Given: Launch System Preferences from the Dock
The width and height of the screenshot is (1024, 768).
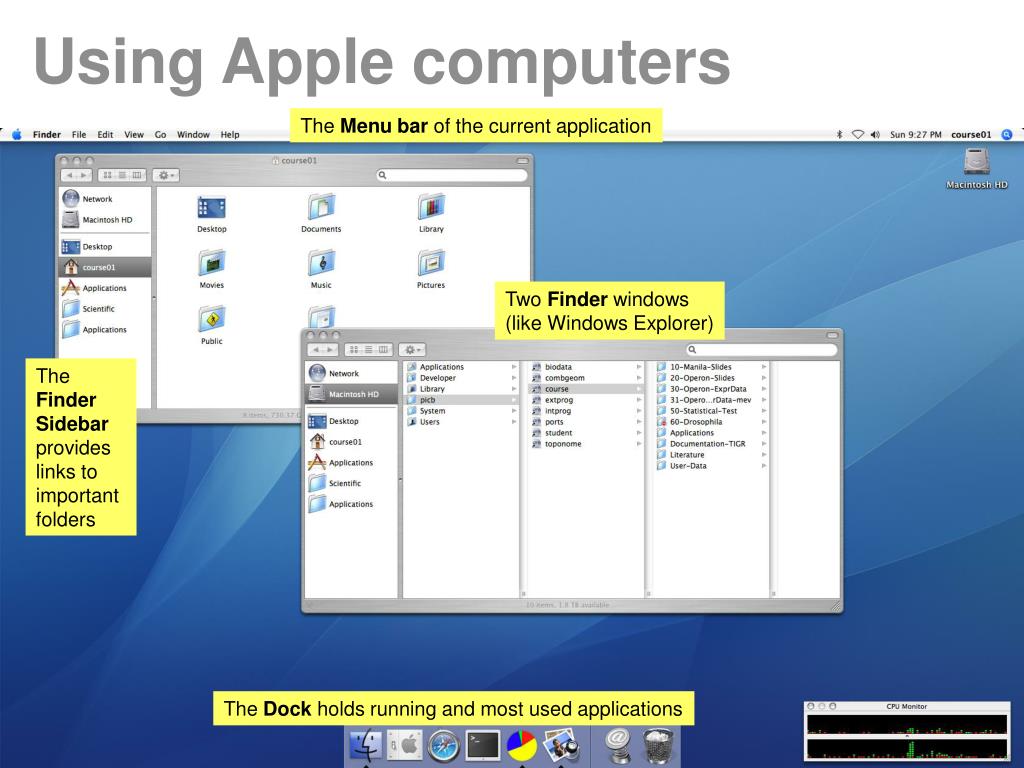Looking at the screenshot, I should [404, 746].
